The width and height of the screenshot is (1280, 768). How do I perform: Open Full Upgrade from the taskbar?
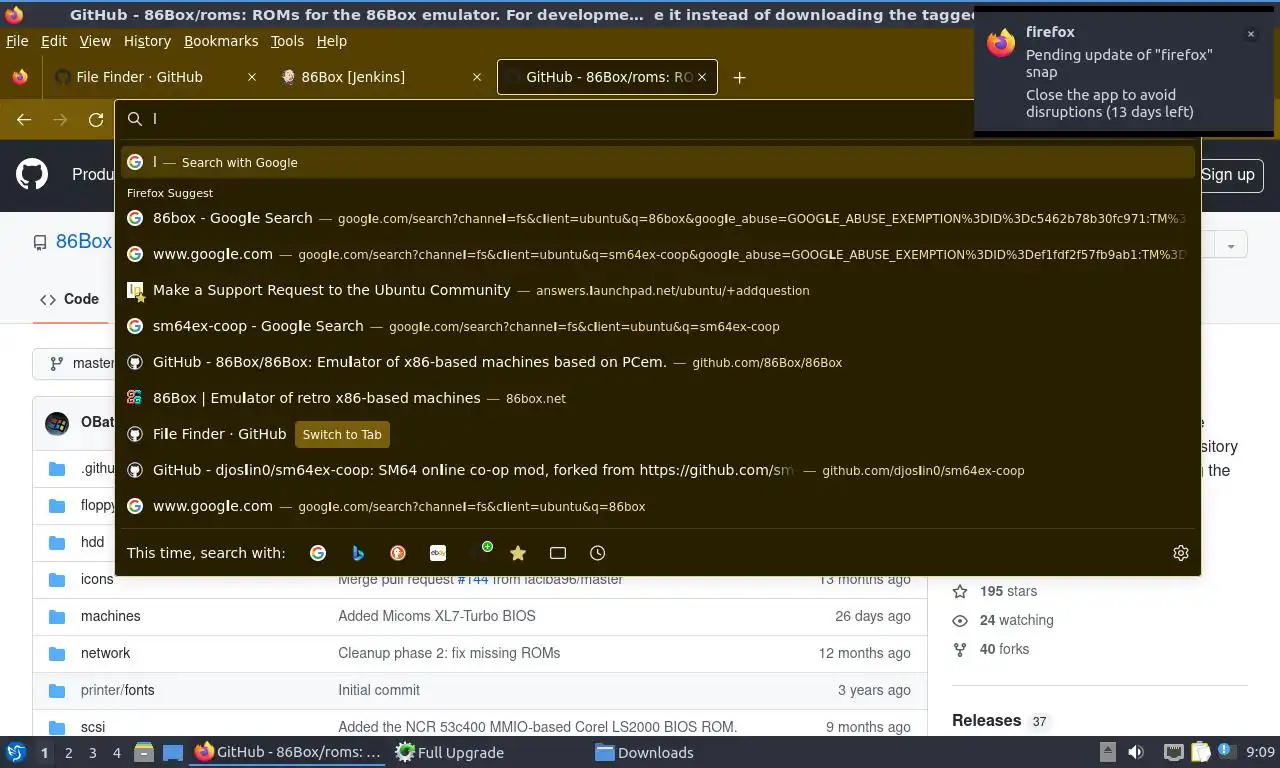point(450,752)
